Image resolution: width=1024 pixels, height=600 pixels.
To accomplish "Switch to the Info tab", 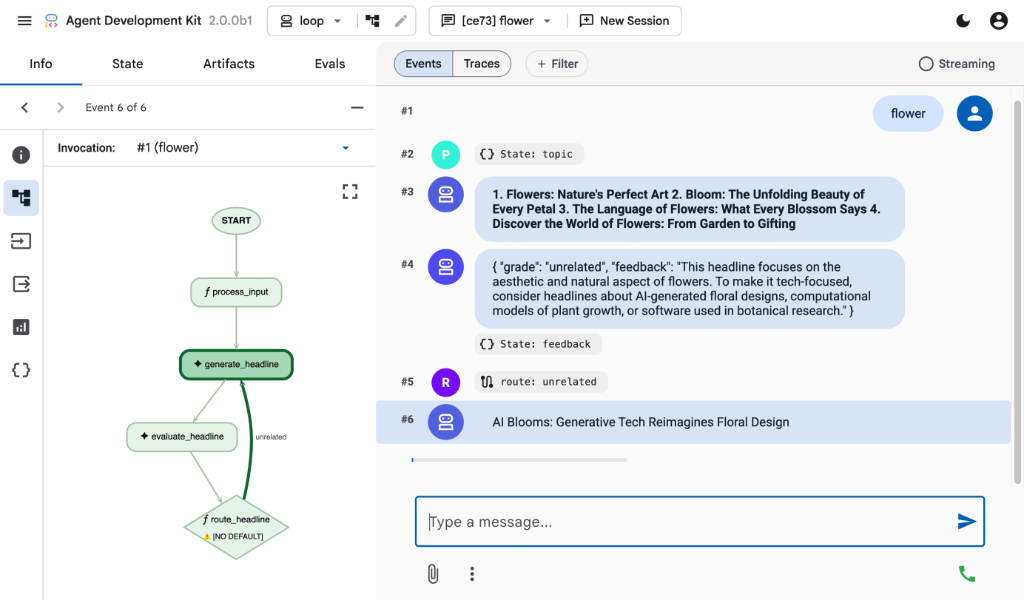I will pyautogui.click(x=40, y=64).
